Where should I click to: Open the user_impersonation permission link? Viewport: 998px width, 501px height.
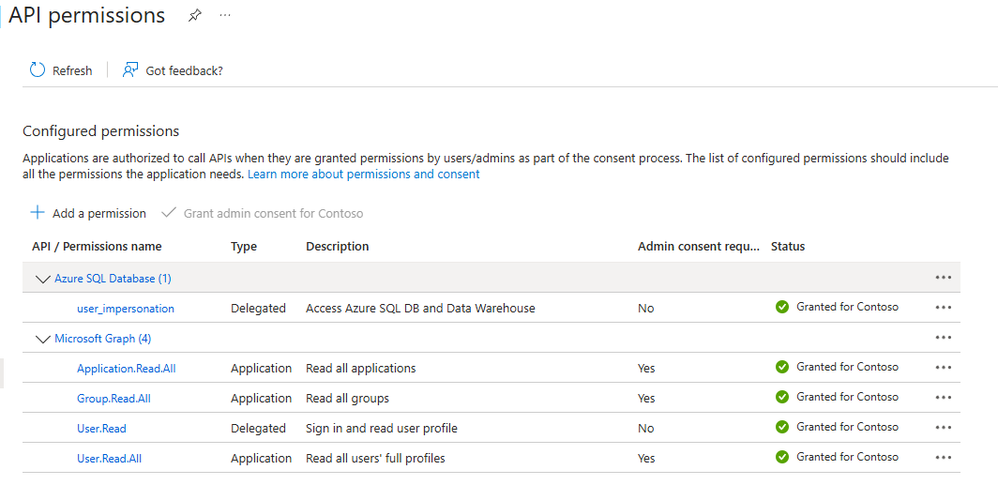pos(125,308)
